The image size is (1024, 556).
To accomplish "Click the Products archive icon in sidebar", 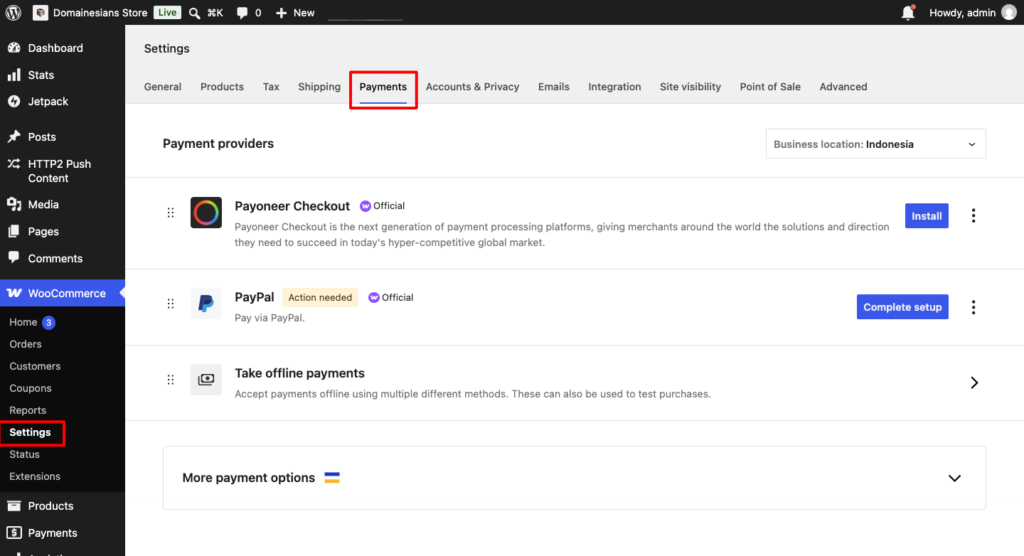I will 14,506.
